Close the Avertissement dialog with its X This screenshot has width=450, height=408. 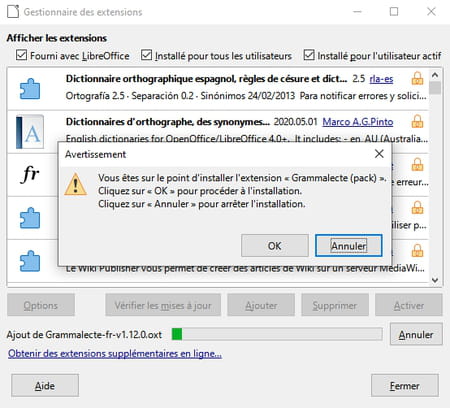point(379,154)
